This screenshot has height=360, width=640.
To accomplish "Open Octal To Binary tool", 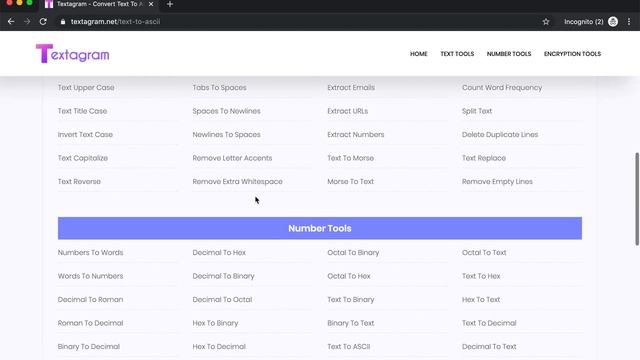I will click(x=353, y=253).
